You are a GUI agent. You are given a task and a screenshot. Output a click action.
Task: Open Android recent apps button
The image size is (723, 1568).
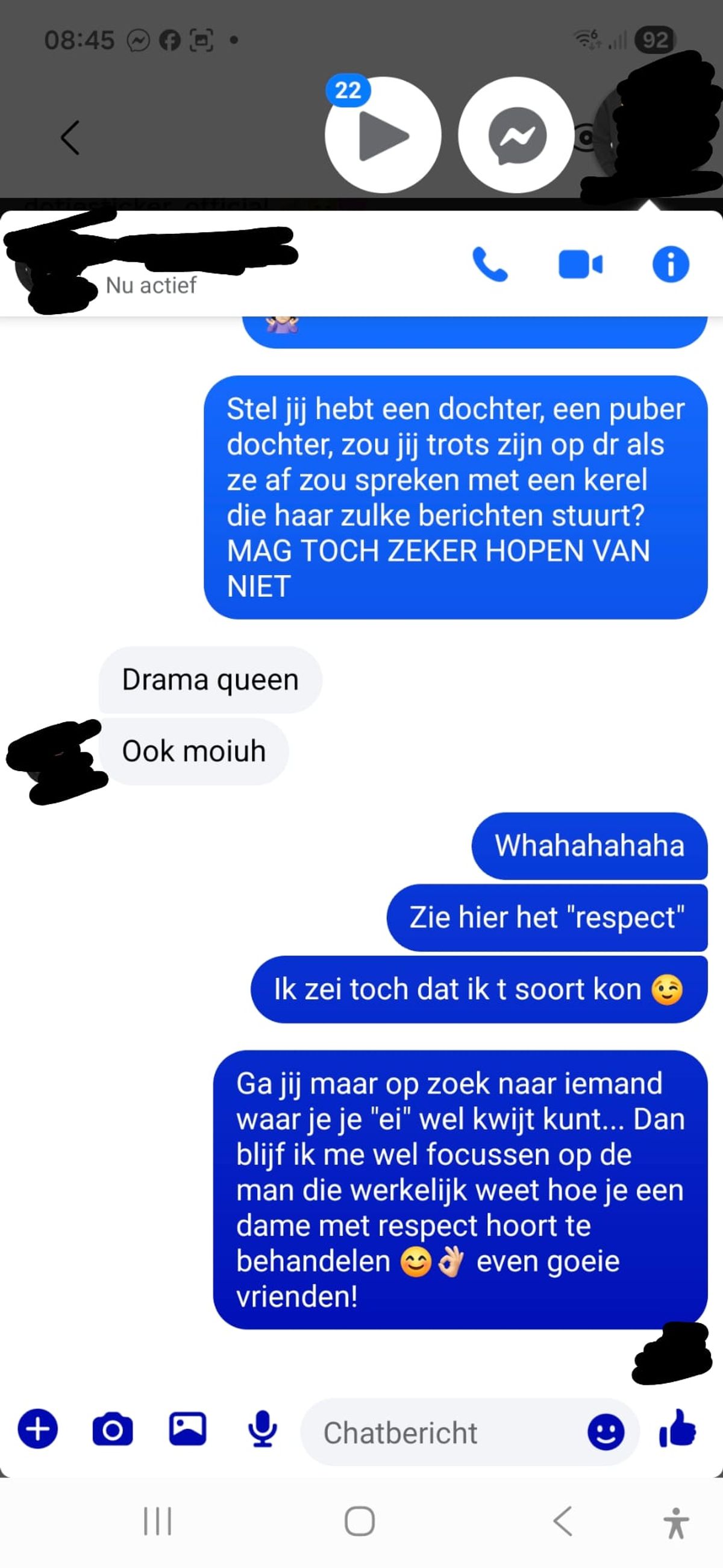coord(158,1521)
